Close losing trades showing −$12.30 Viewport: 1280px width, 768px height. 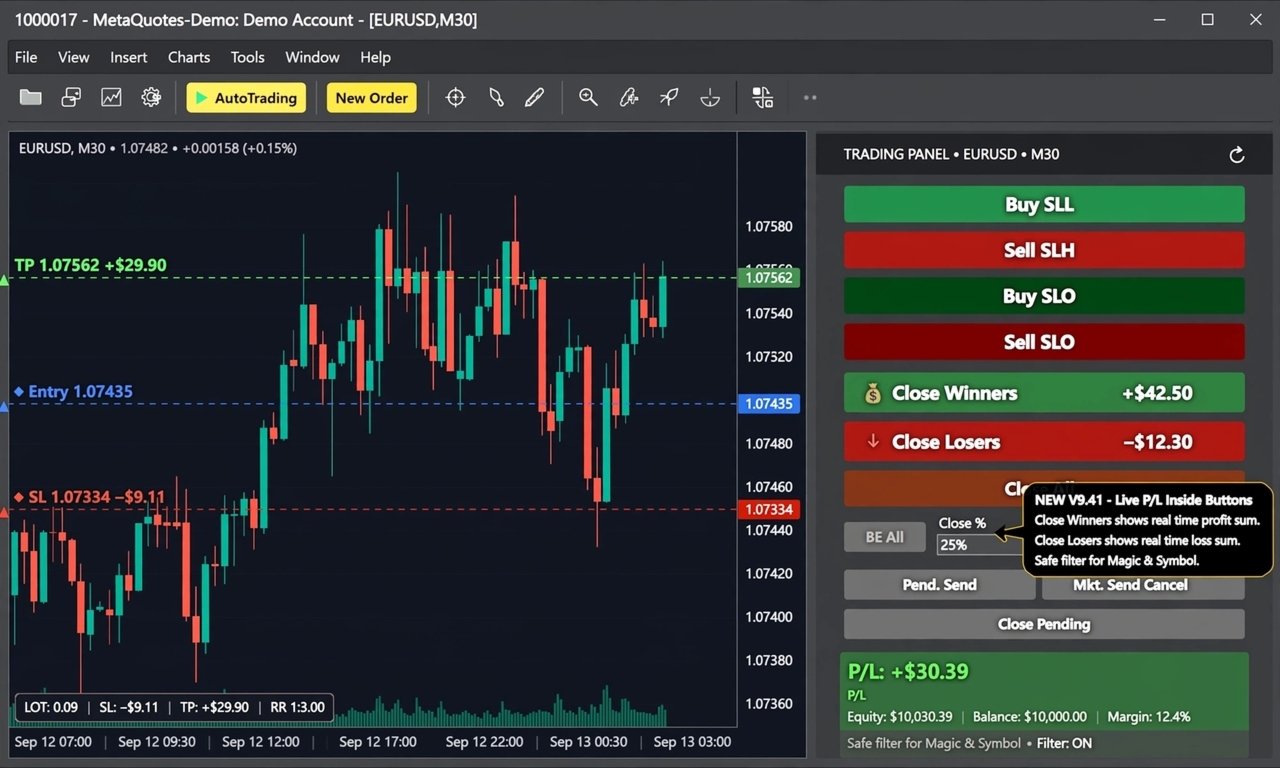point(1044,442)
